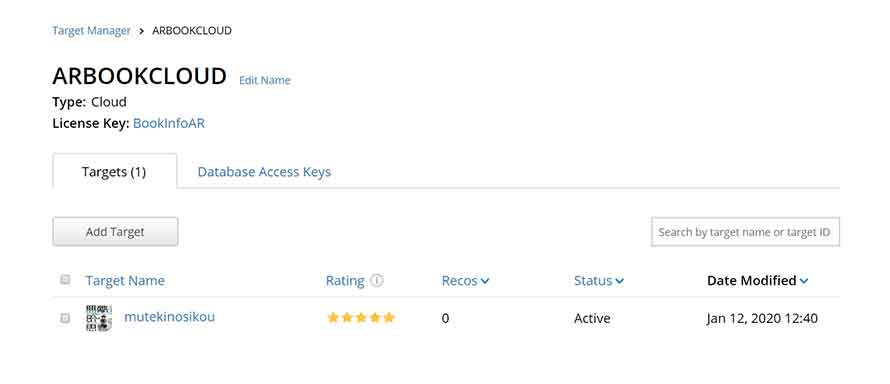The width and height of the screenshot is (890, 384).
Task: Sort using the Status chevron
Action: pyautogui.click(x=619, y=281)
